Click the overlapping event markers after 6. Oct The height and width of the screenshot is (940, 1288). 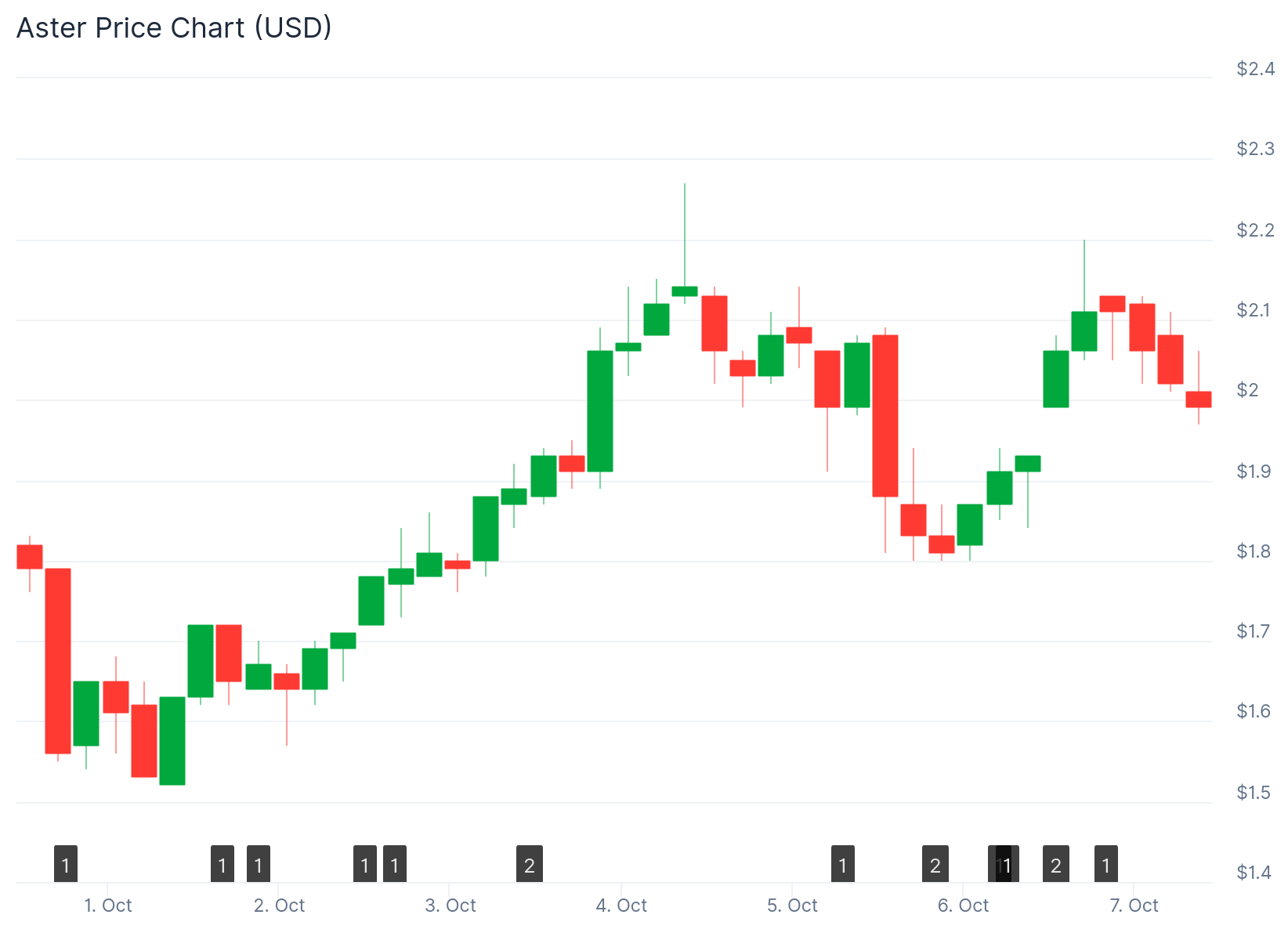1004,864
